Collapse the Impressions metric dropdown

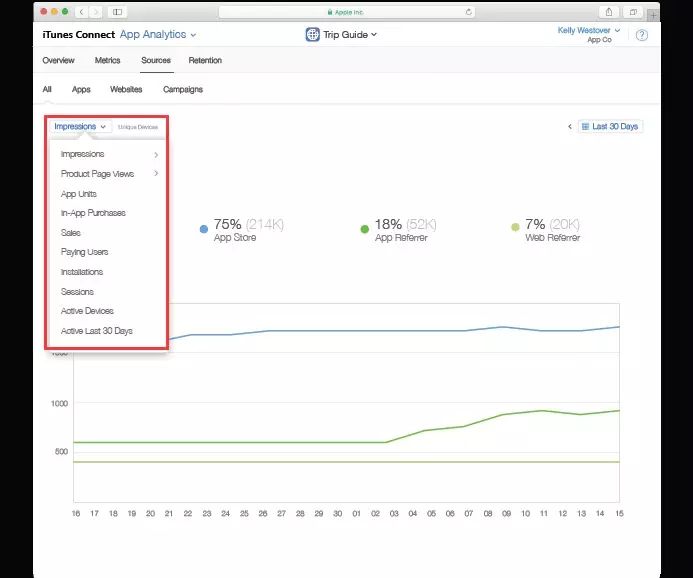pyautogui.click(x=80, y=126)
